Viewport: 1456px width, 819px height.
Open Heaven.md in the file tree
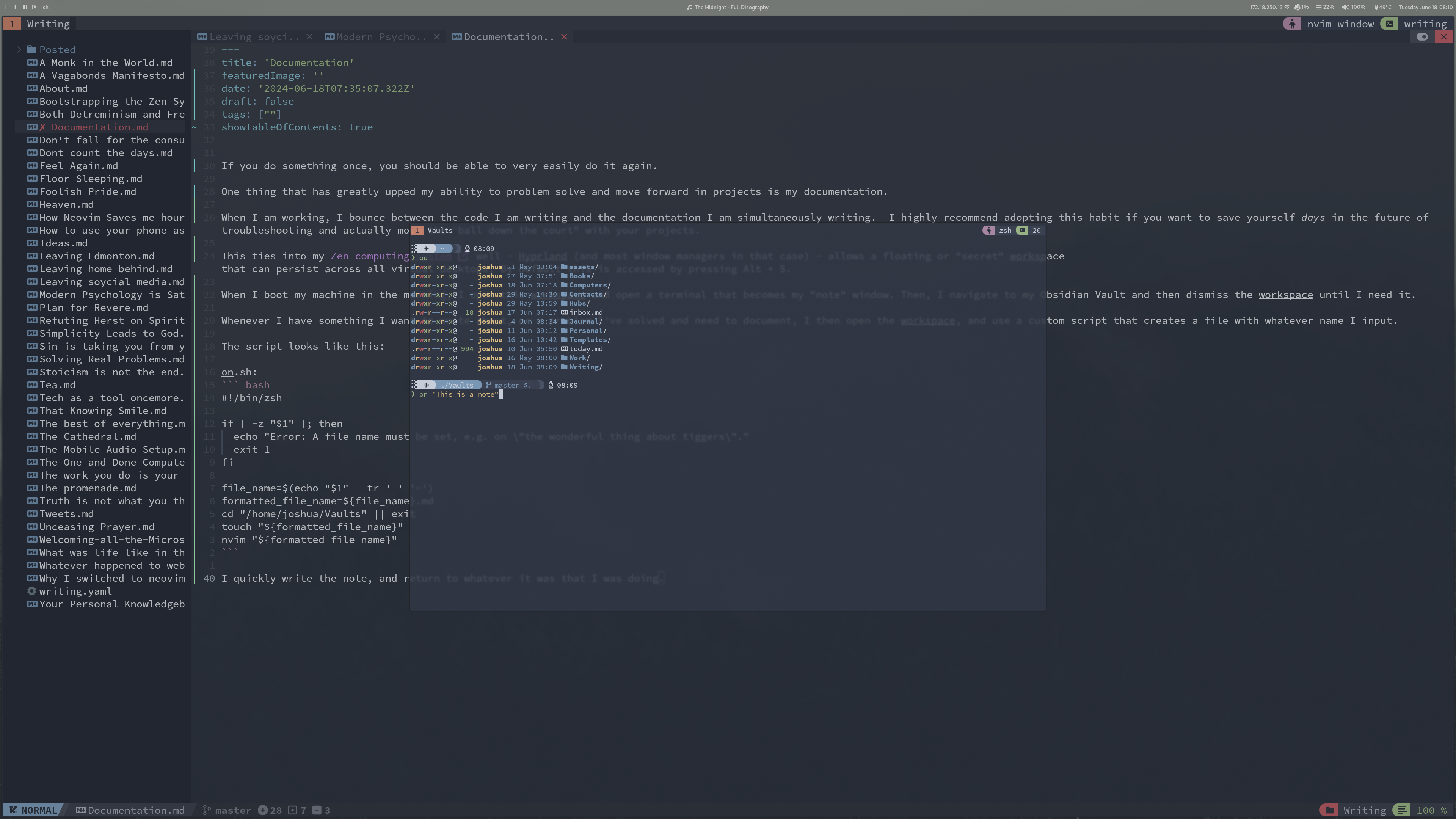click(x=67, y=205)
